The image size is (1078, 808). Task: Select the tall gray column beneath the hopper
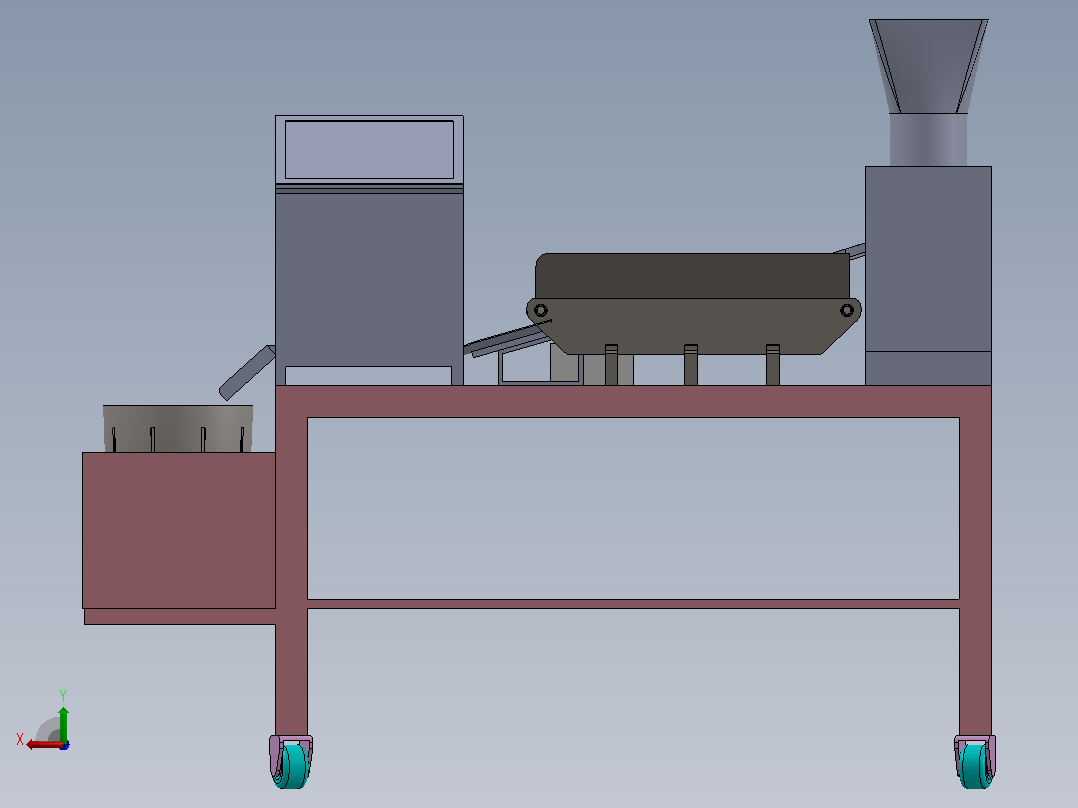928,275
